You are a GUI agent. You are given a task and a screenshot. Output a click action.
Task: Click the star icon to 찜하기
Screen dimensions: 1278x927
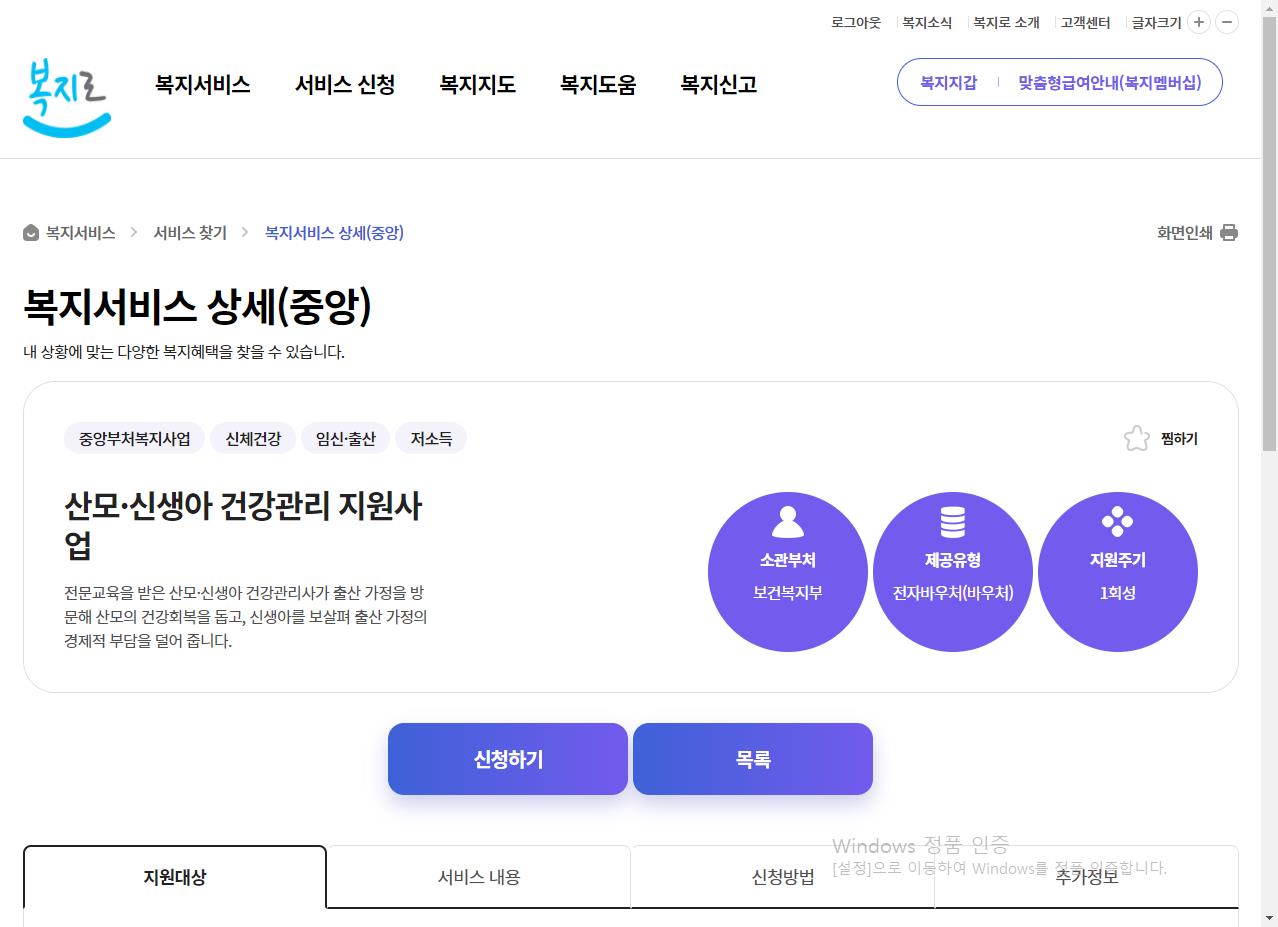(1136, 438)
